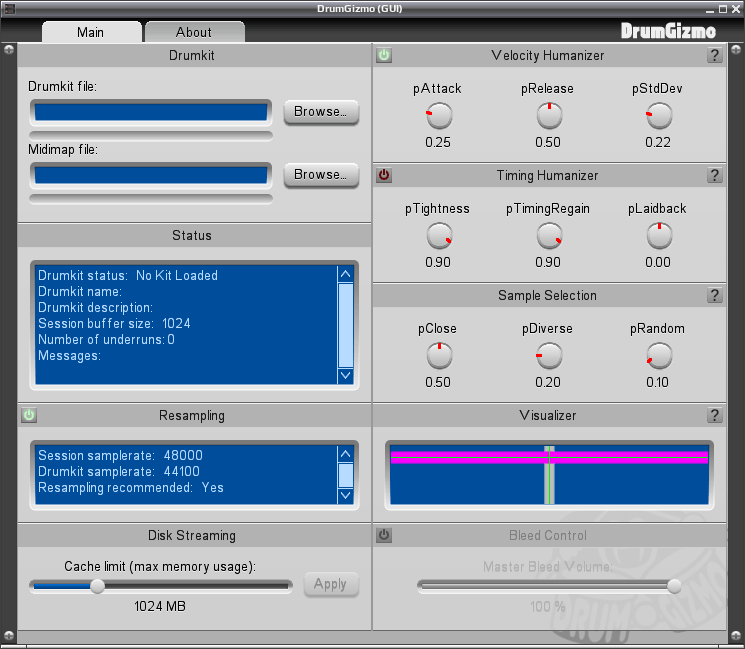This screenshot has width=745, height=649.
Task: Click the Resampling box scrollbar thumb
Action: coord(345,475)
